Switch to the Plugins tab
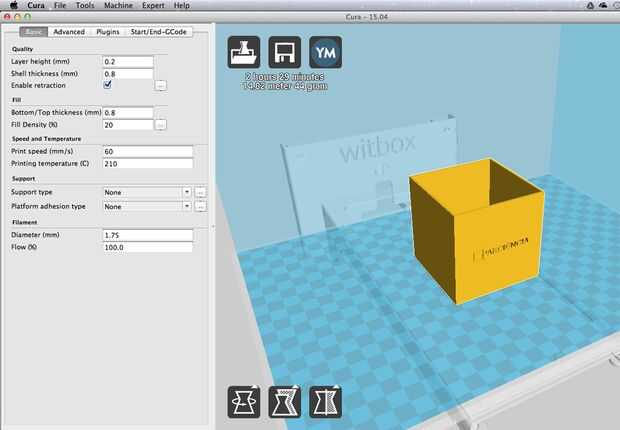Image resolution: width=620 pixels, height=430 pixels. [108, 32]
